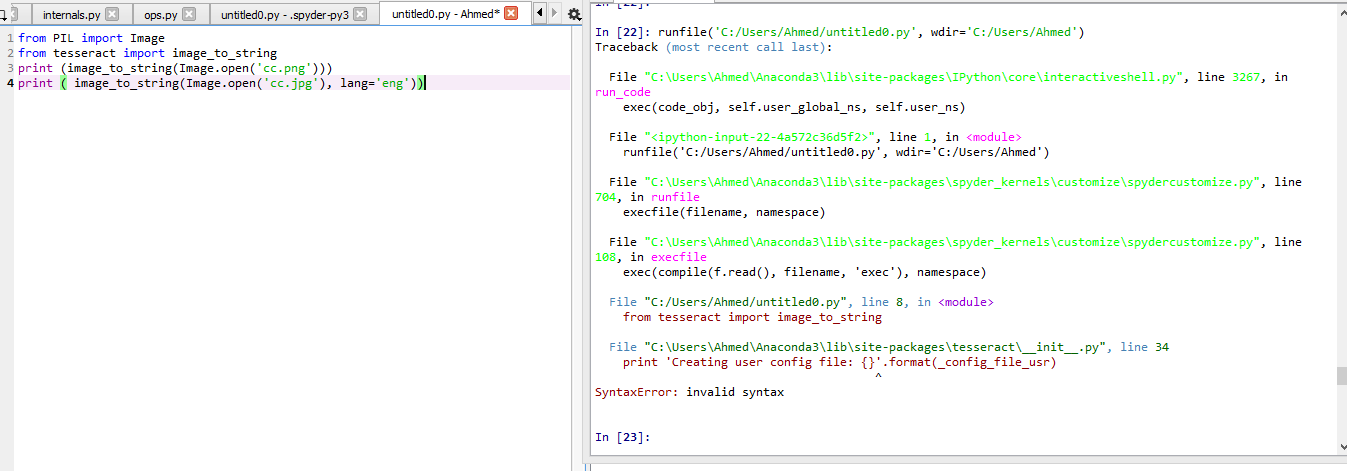1347x471 pixels.
Task: Click the In [23]: console prompt
Action: pos(622,437)
